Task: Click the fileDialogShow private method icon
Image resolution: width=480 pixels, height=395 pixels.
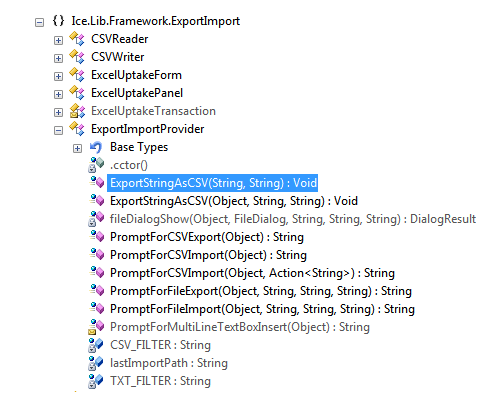Action: [x=96, y=219]
